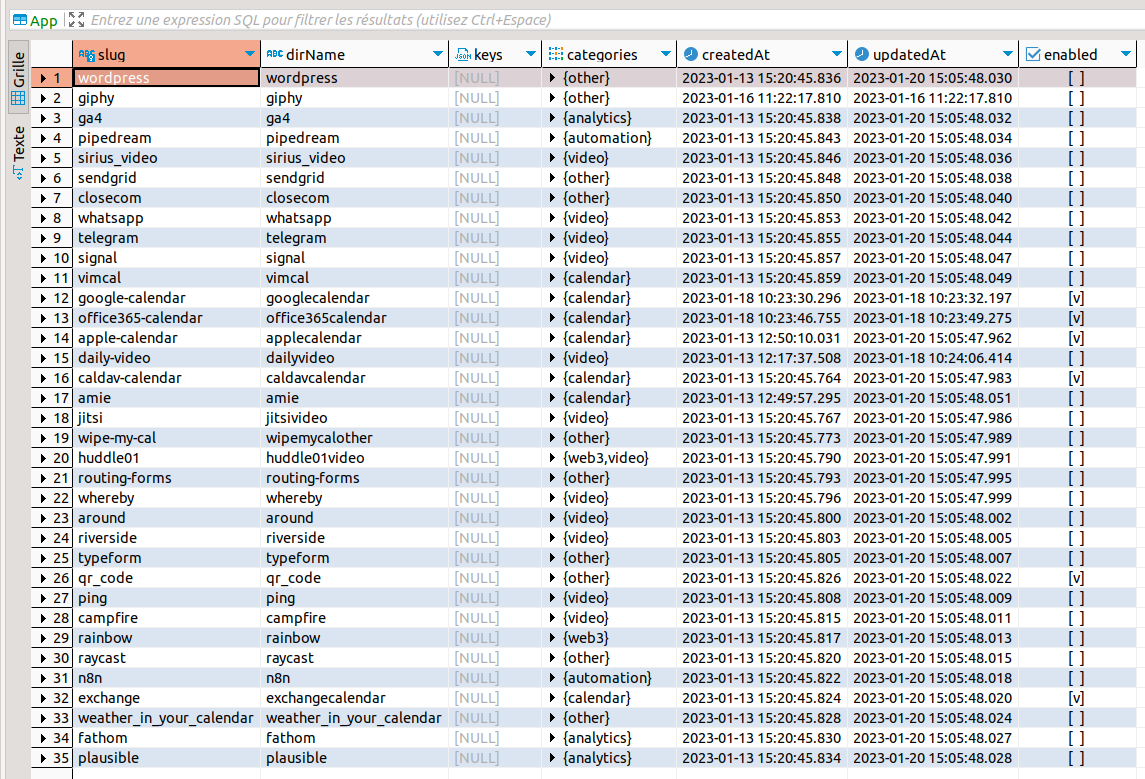Click the slug column type icon
Viewport: 1145px width, 779px height.
(87, 55)
